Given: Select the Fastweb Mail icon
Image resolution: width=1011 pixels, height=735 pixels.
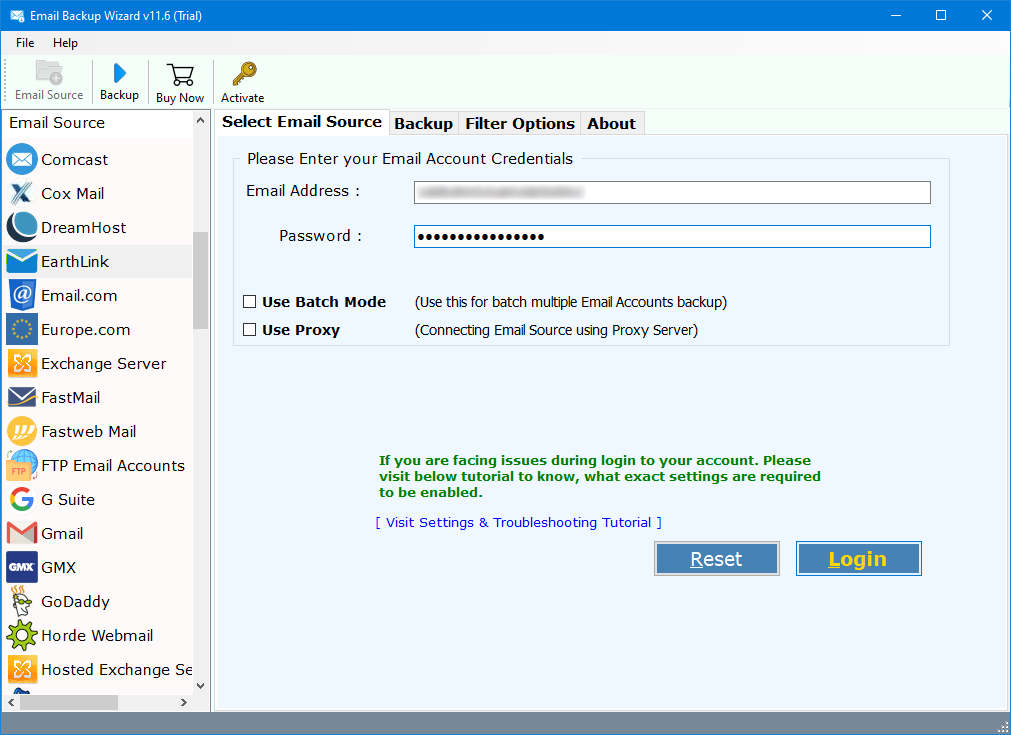Looking at the screenshot, I should (22, 432).
